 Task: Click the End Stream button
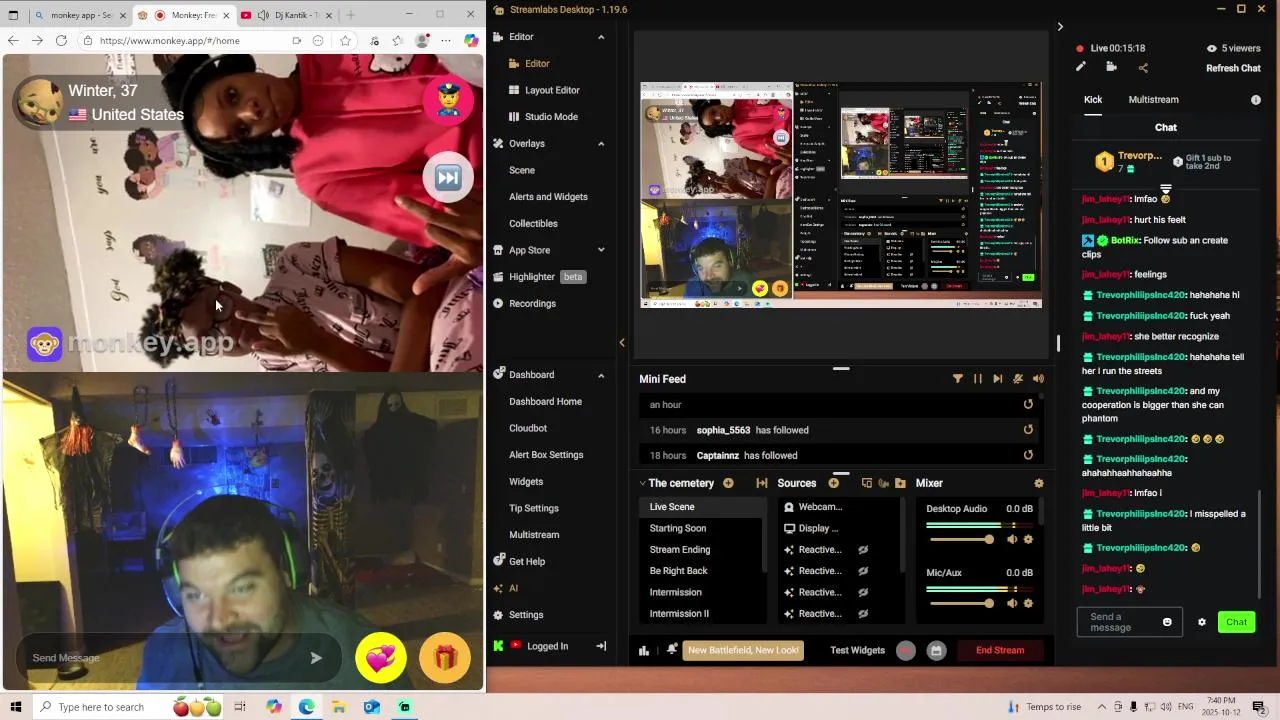coord(1000,651)
